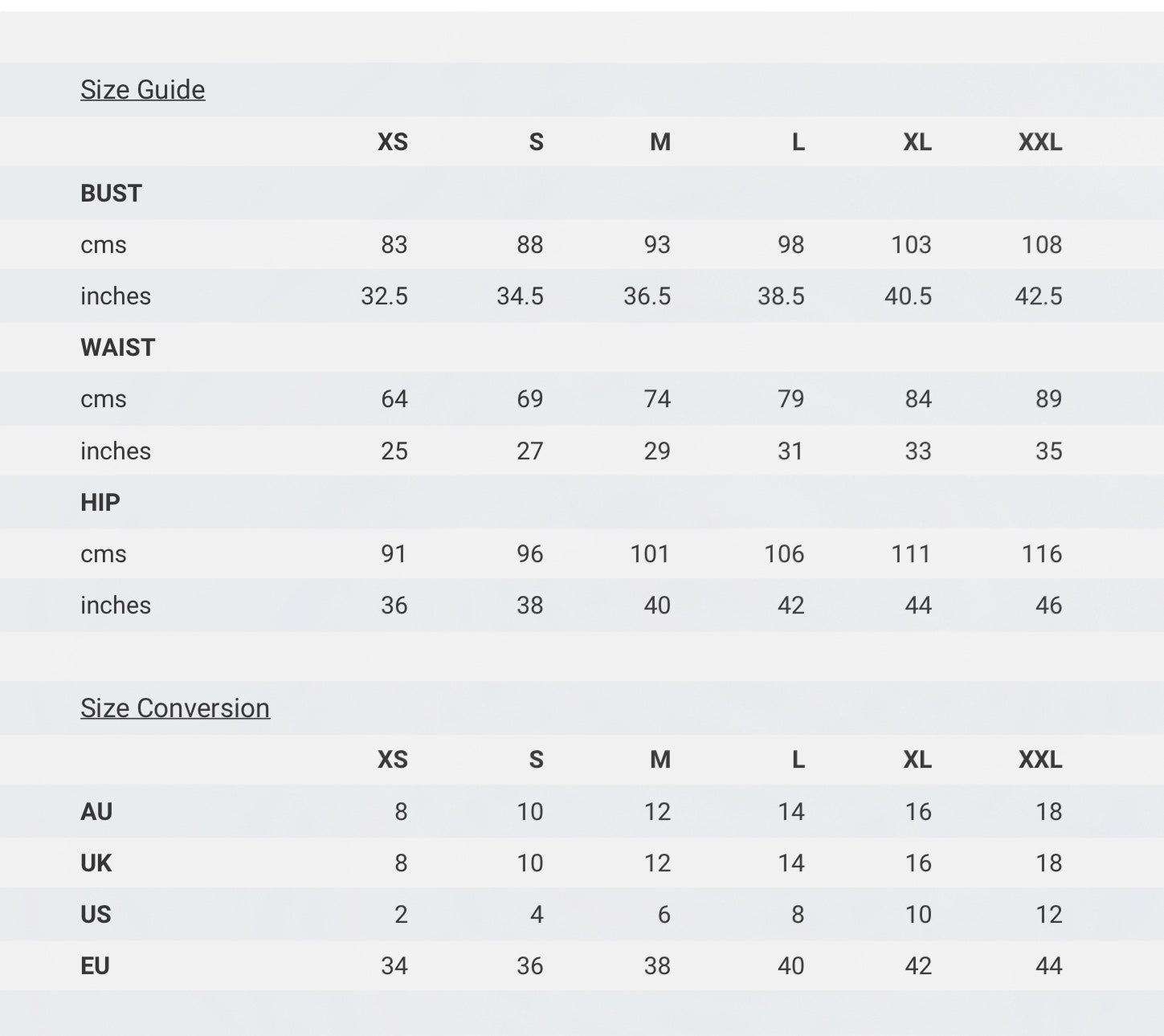Select the XS column header in Size Guide

[x=393, y=142]
